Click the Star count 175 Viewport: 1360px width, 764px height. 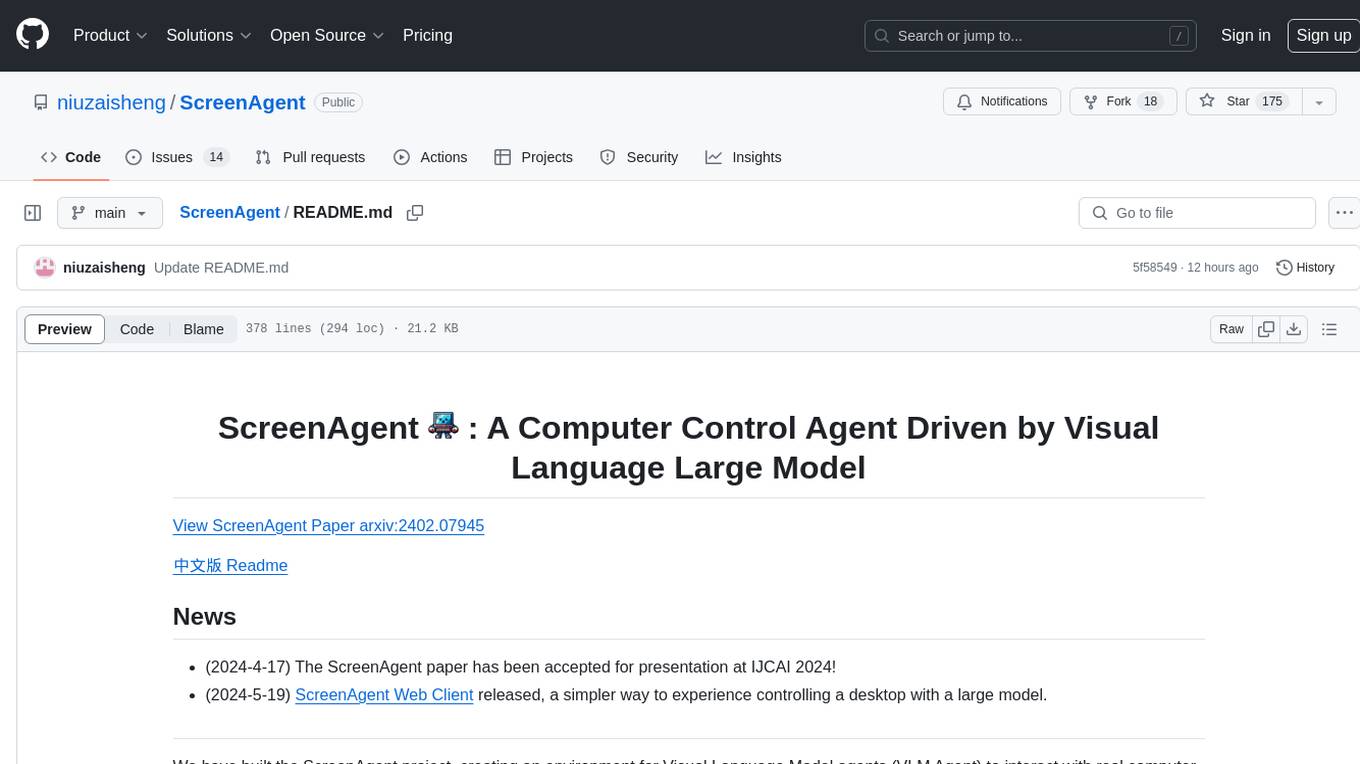1272,101
